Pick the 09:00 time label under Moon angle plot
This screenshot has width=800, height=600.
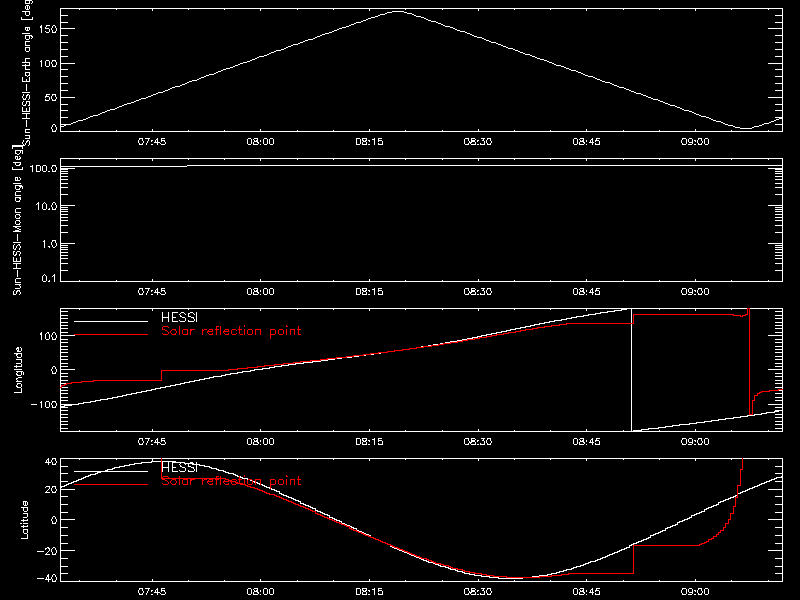tap(695, 292)
